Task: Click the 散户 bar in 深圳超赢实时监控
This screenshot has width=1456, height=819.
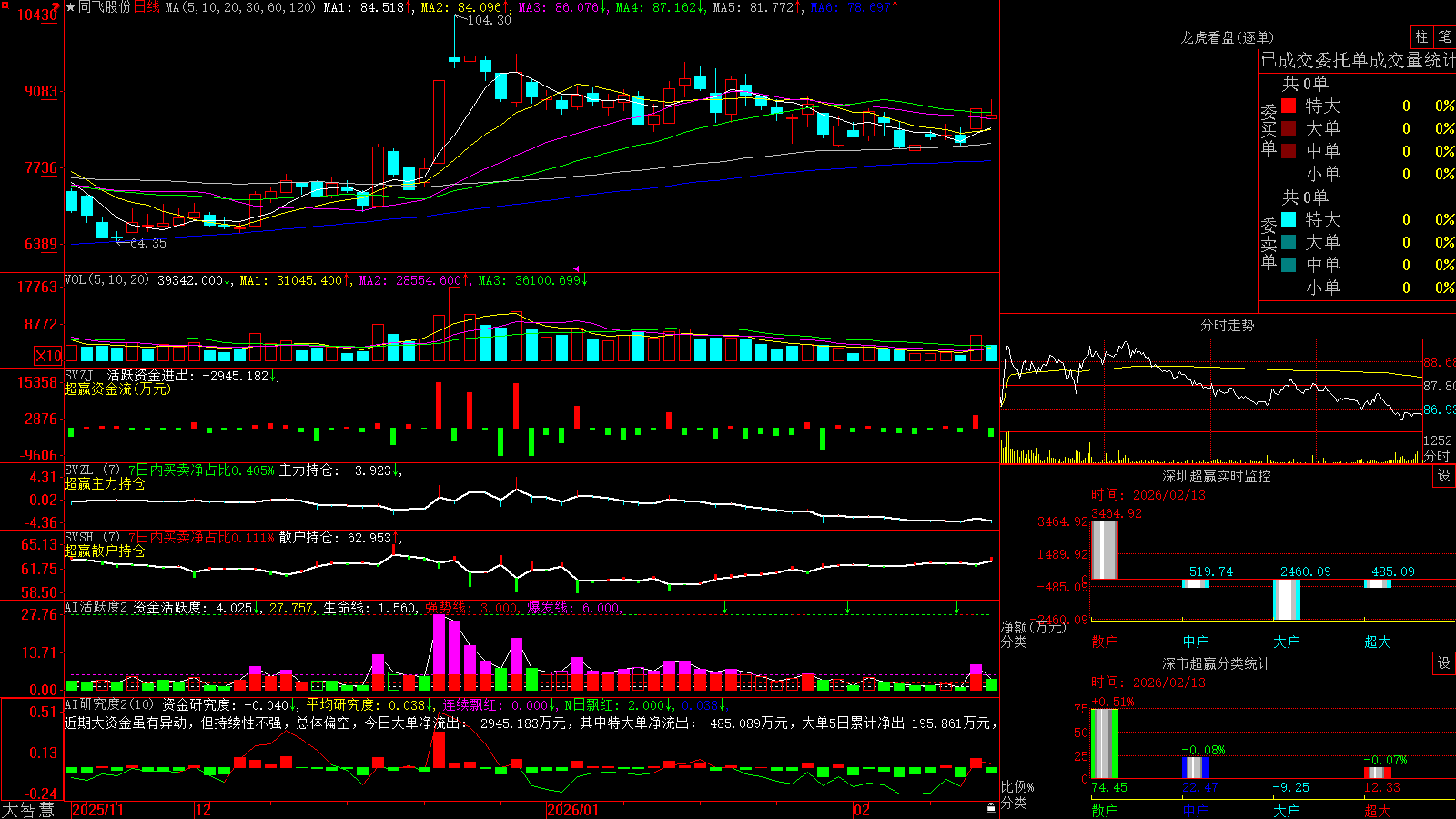Action: (x=1104, y=549)
